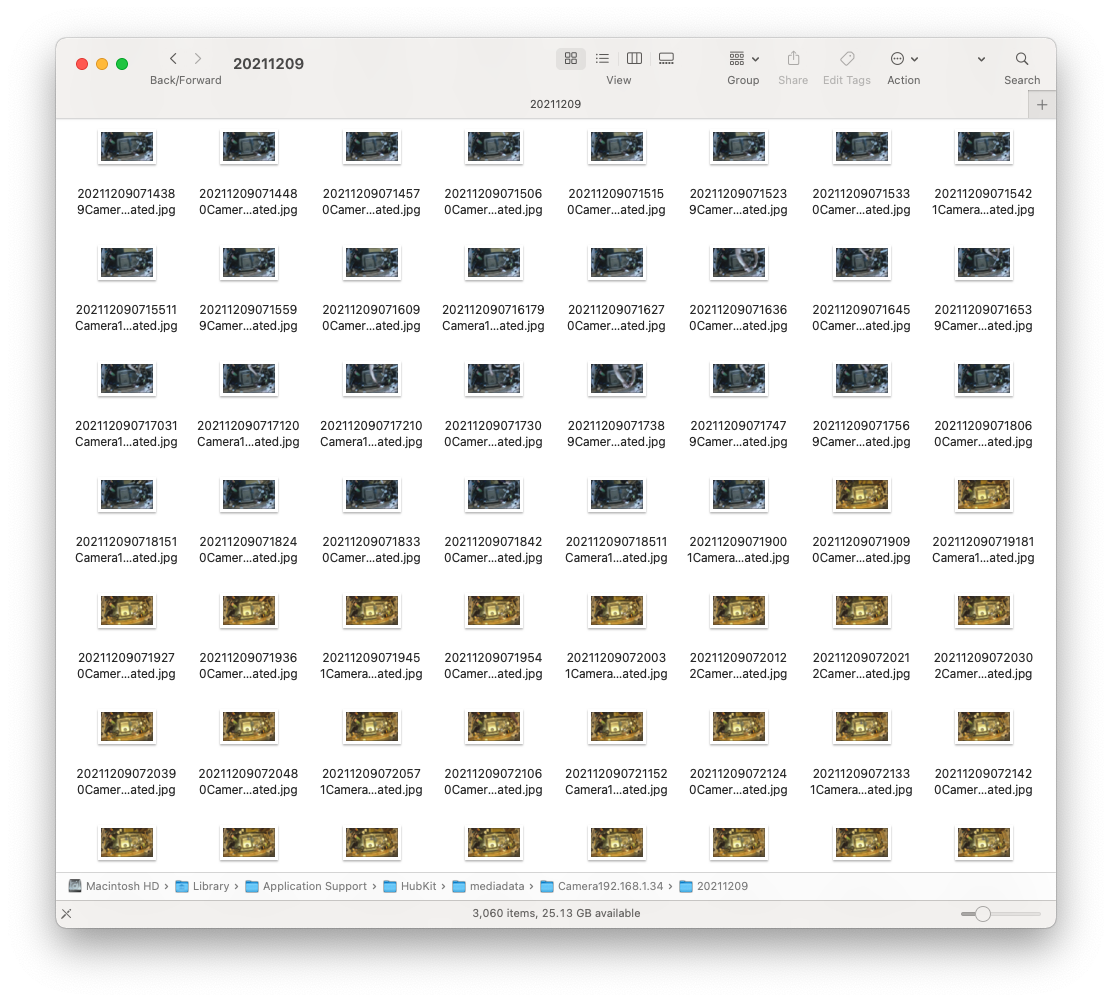1112x1002 pixels.
Task: Select the thumbnail named 20211209071438 image
Action: pos(127,146)
